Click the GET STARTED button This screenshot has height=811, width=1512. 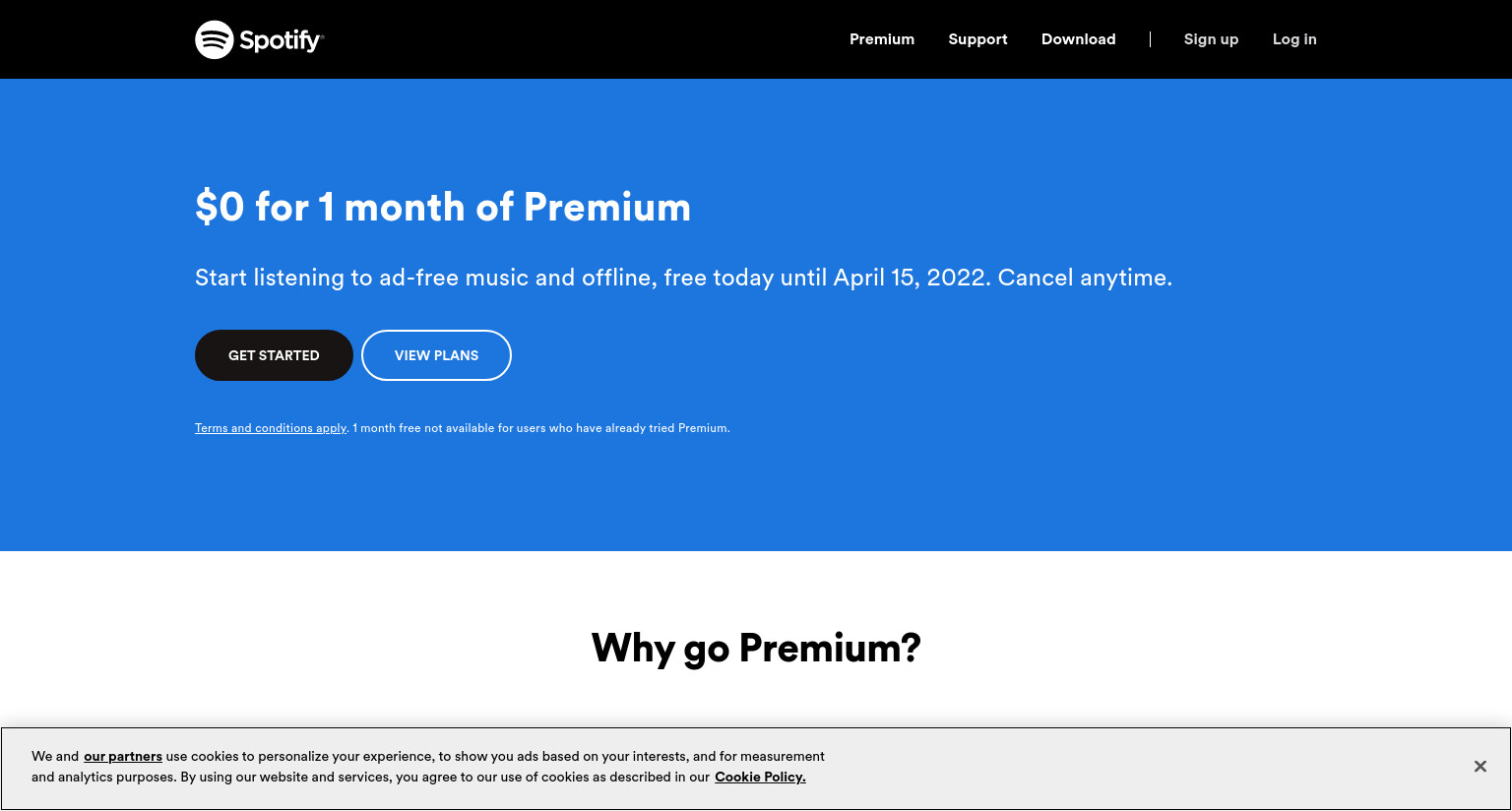(x=274, y=355)
